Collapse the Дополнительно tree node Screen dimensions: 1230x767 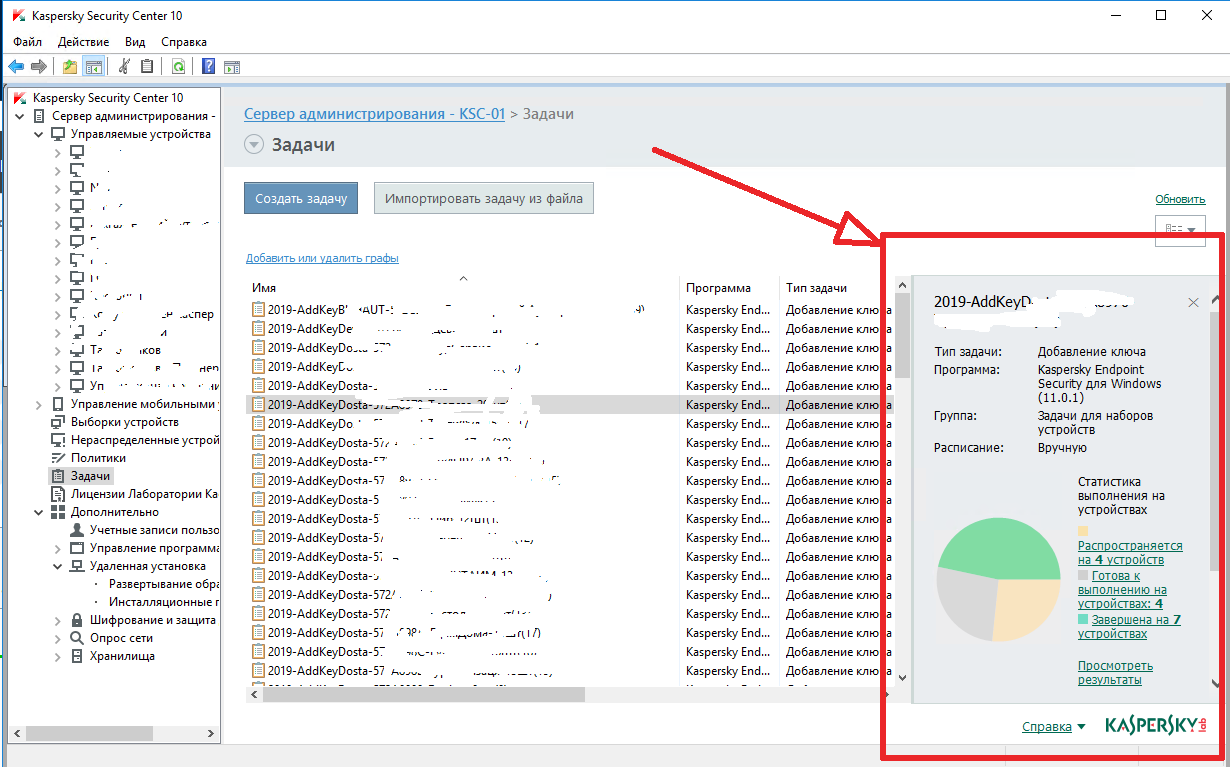39,512
